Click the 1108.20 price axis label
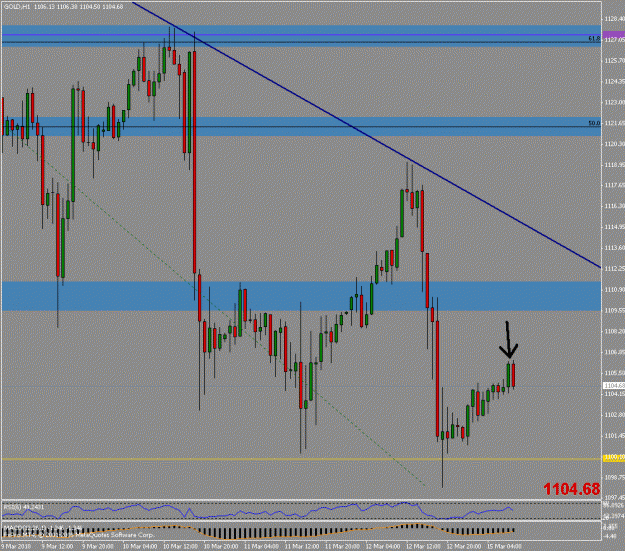The image size is (625, 551). click(614, 331)
